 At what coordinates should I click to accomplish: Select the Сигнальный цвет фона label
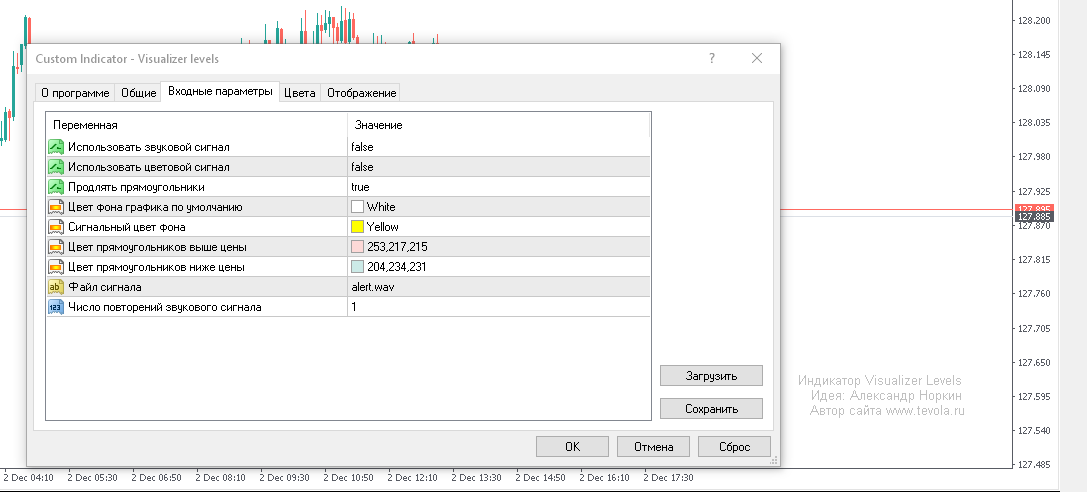[127, 227]
